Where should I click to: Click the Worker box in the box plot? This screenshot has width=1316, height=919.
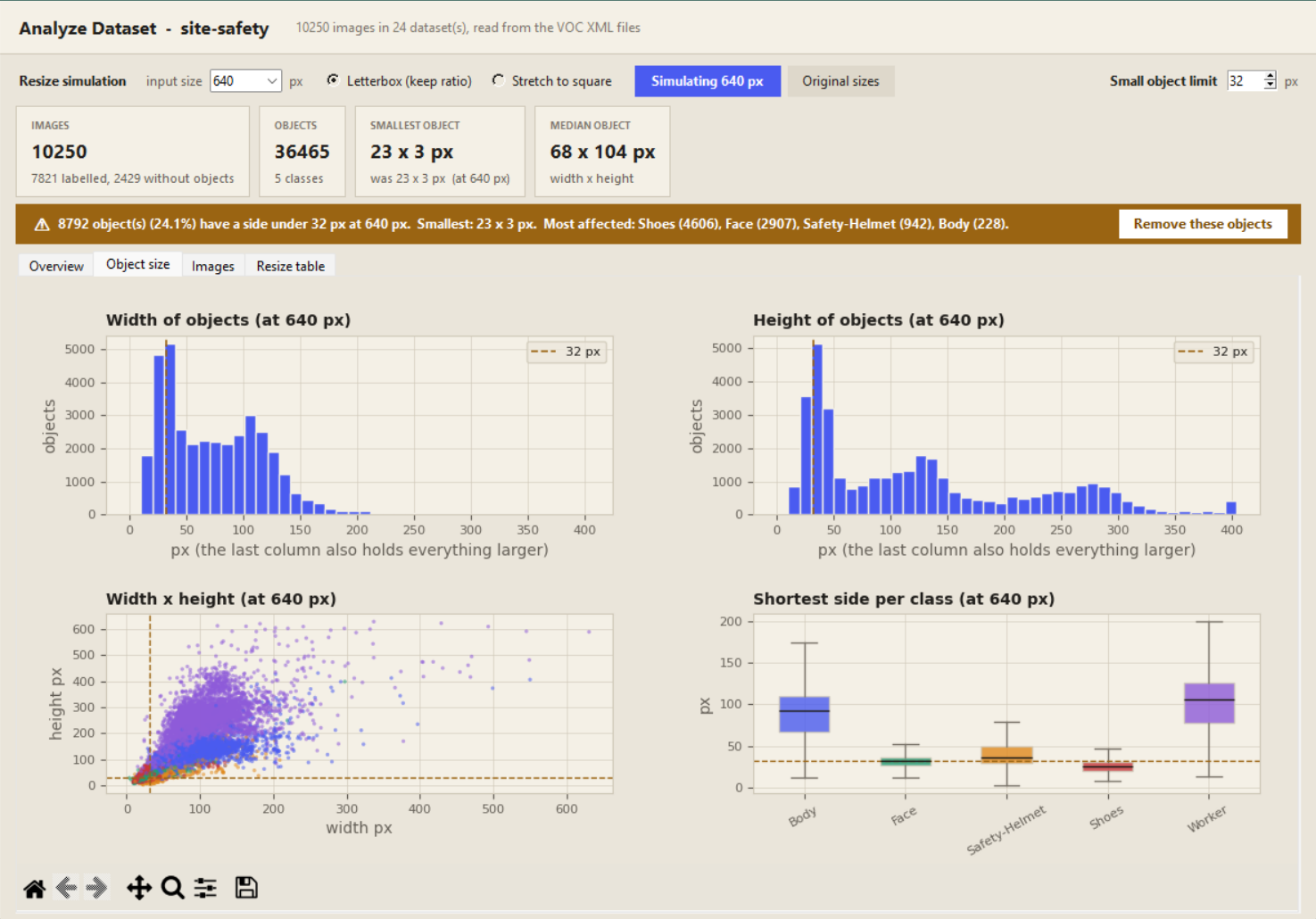coord(1209,703)
